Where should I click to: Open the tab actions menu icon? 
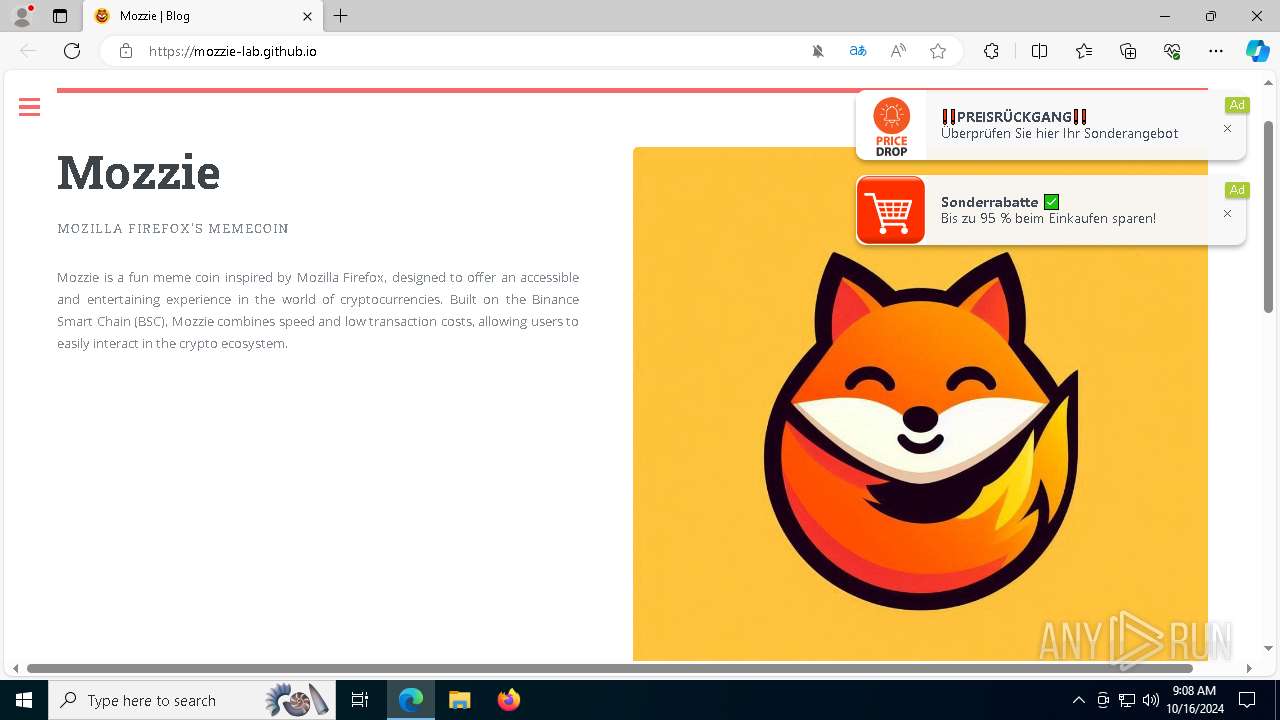60,16
